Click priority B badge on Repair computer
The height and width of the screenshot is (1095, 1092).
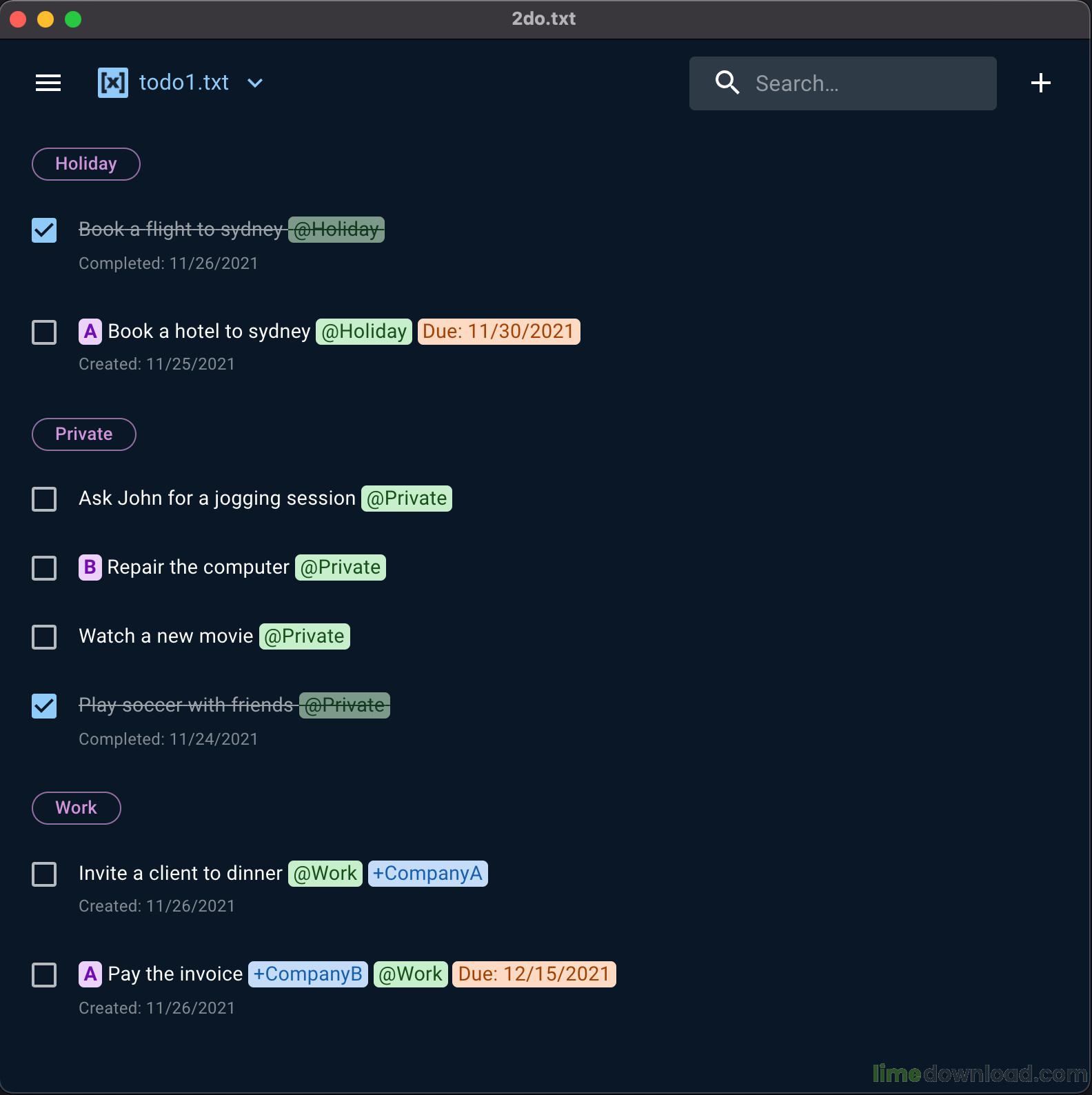tap(90, 567)
